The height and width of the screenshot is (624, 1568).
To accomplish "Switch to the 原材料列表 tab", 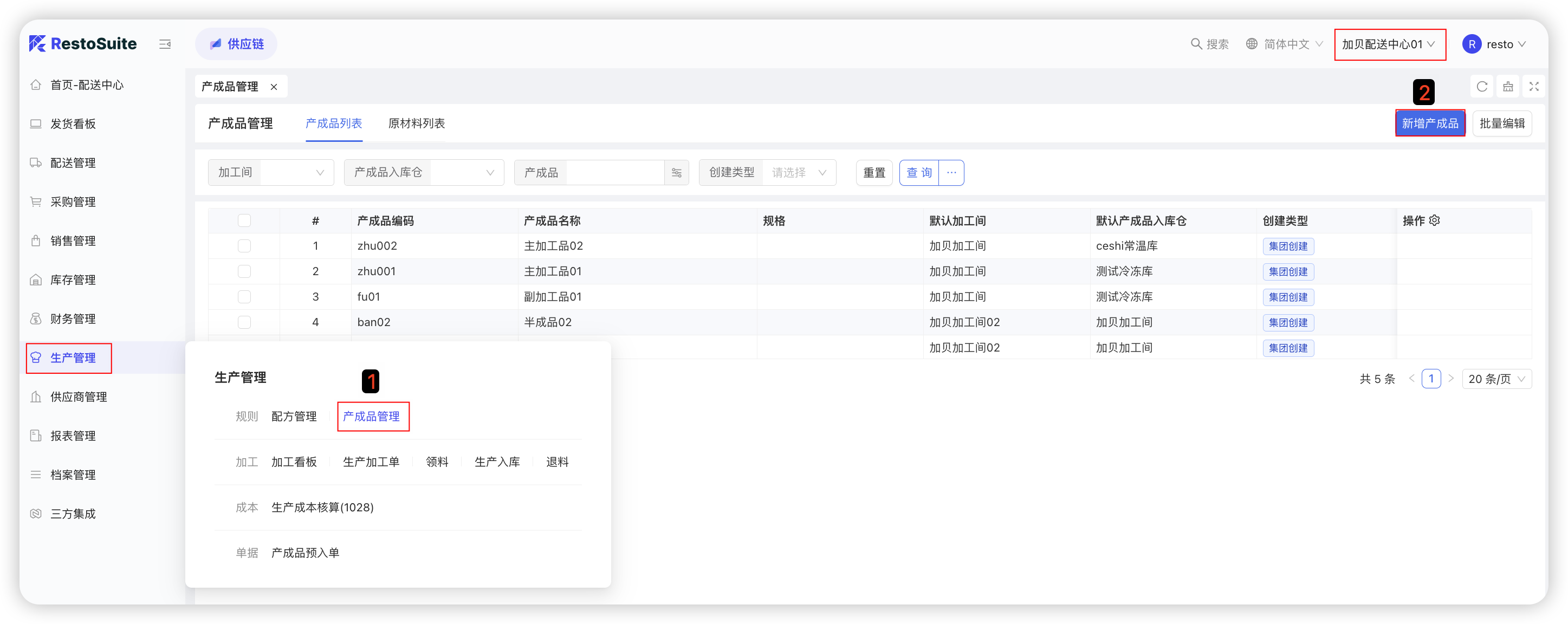I will 416,123.
